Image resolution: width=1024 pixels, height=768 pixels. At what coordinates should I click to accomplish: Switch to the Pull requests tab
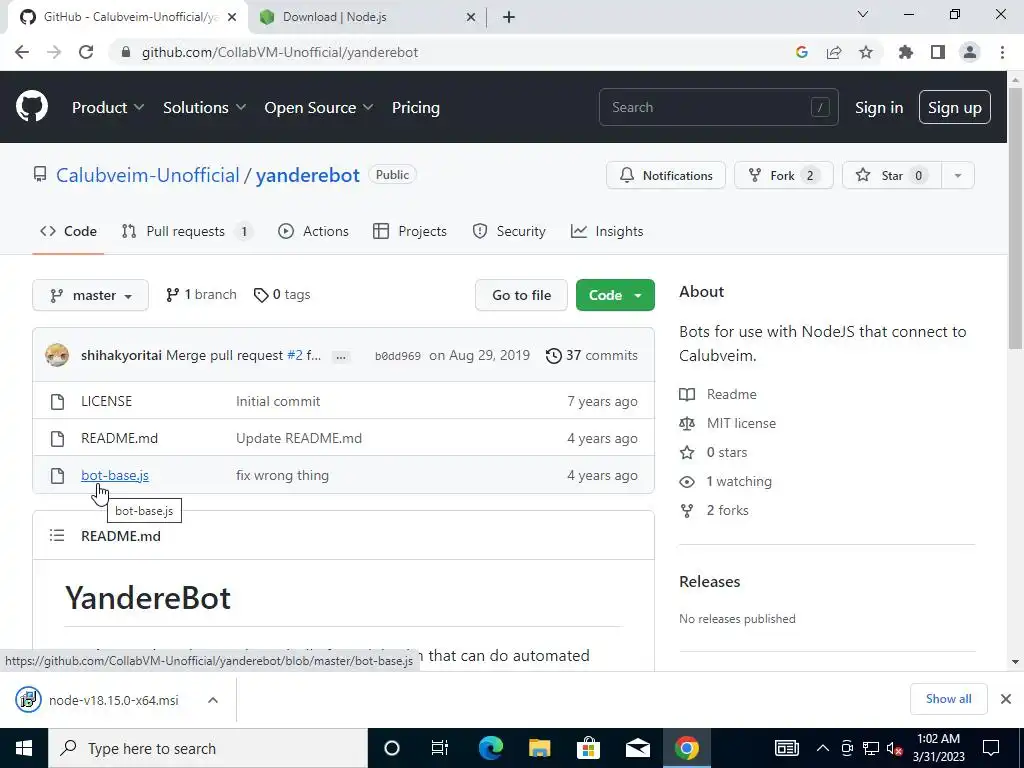pyautogui.click(x=187, y=231)
